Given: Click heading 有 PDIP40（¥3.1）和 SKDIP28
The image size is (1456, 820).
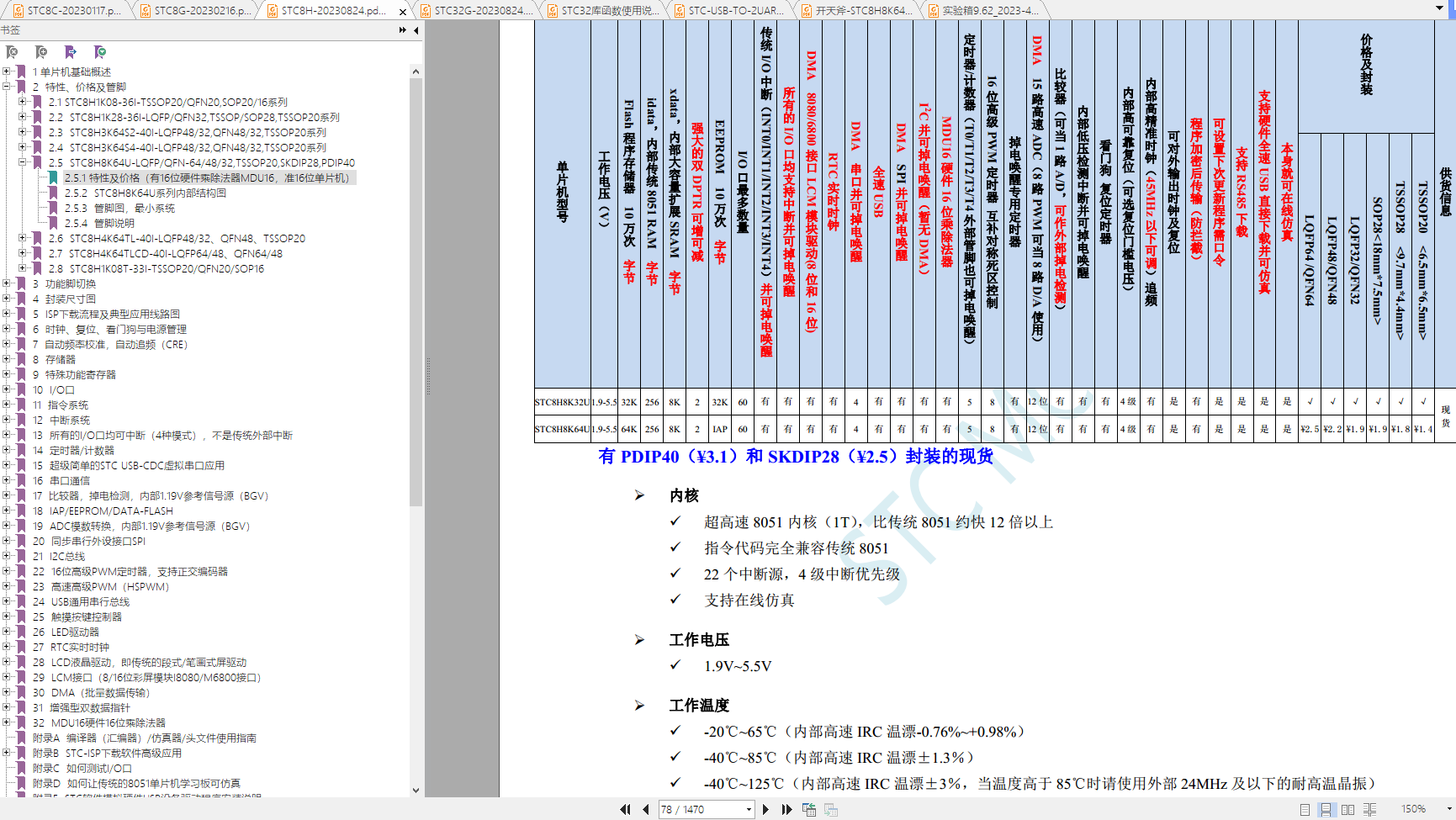Looking at the screenshot, I should (x=796, y=456).
